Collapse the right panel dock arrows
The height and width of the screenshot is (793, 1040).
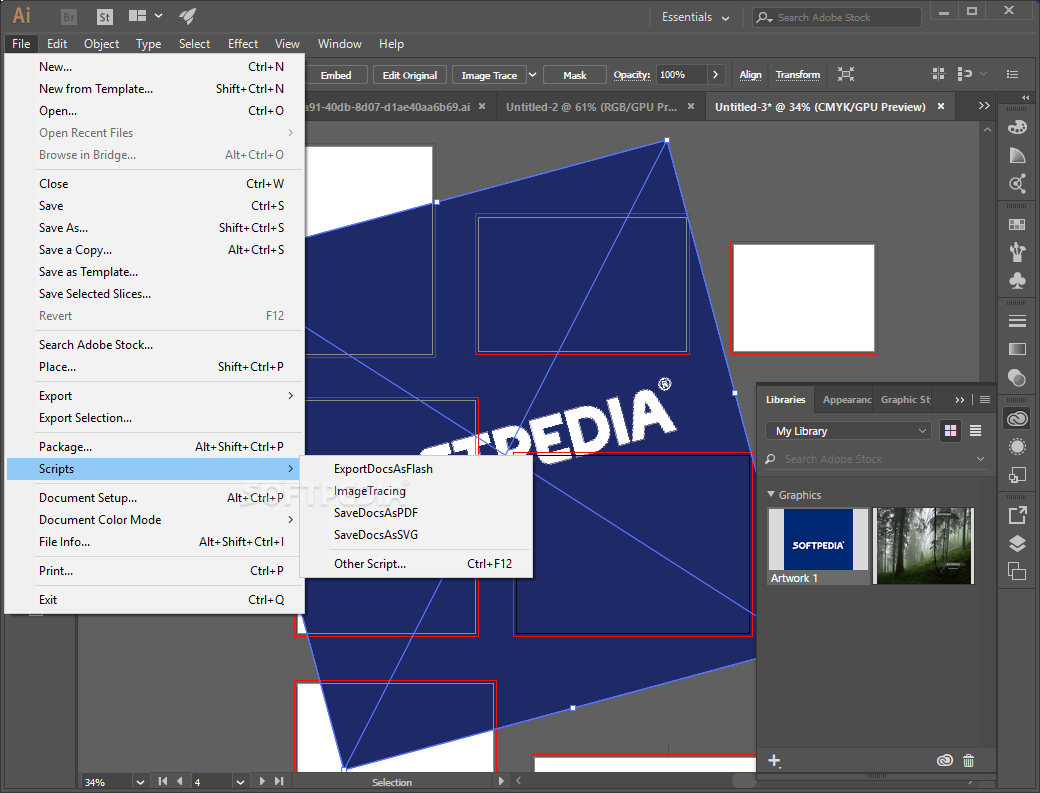pyautogui.click(x=1025, y=97)
